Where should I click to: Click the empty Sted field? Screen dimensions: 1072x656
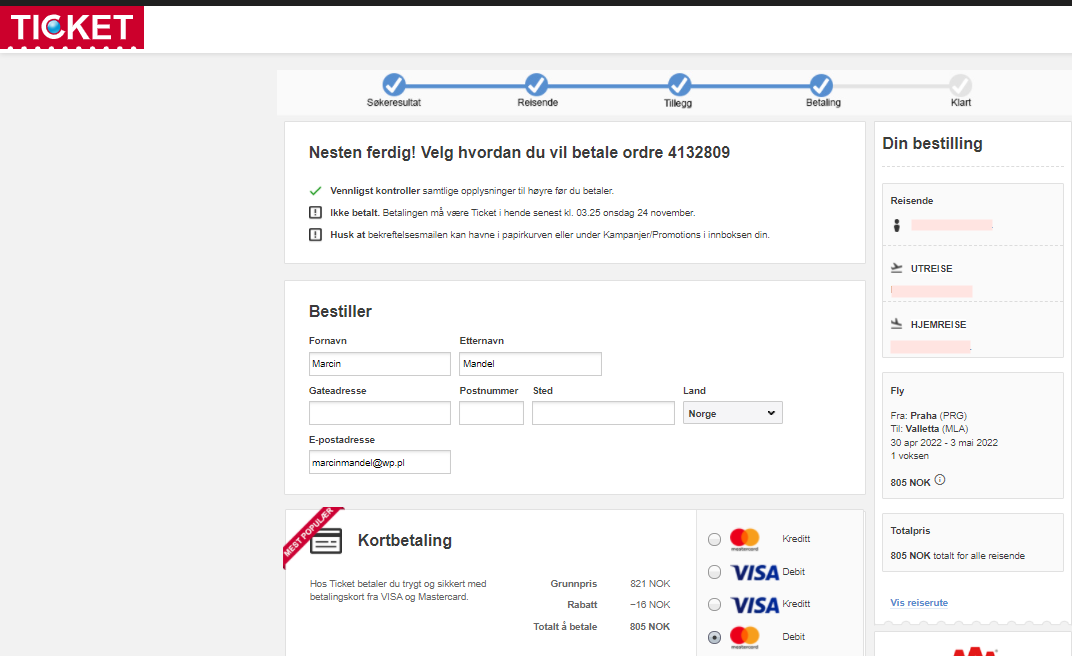tap(604, 413)
